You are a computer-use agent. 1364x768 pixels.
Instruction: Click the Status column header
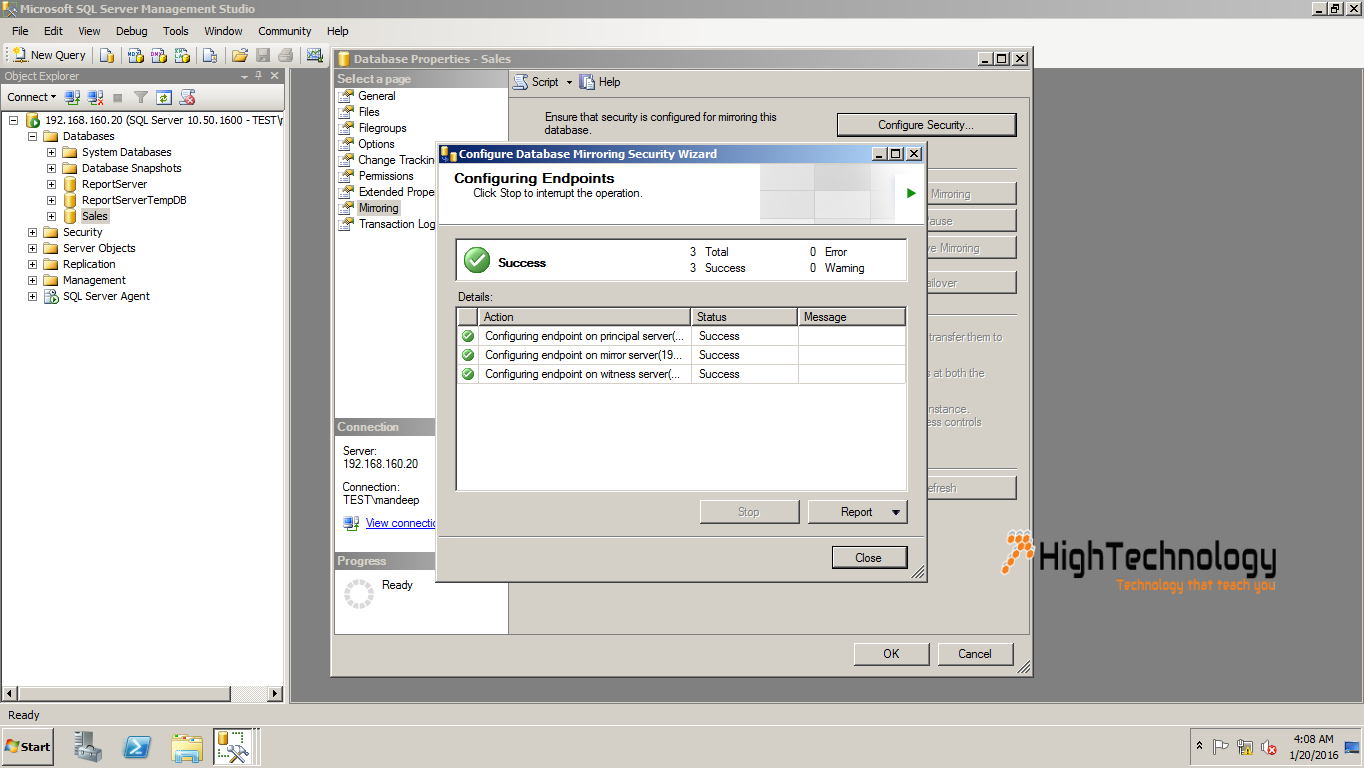[x=744, y=317]
